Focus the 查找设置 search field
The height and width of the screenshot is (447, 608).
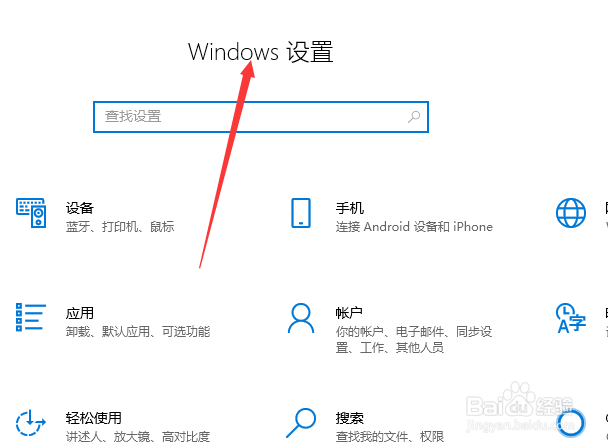point(261,117)
